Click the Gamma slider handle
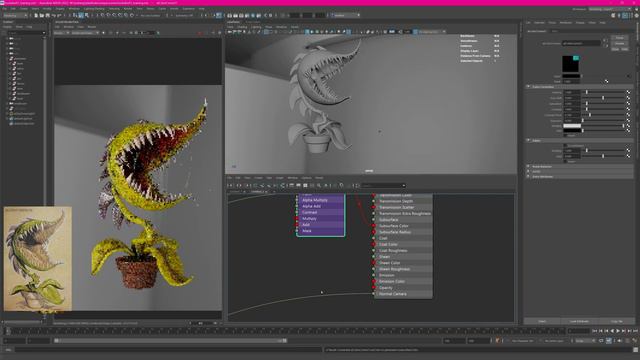Image resolution: width=640 pixels, height=360 pixels. (587, 92)
